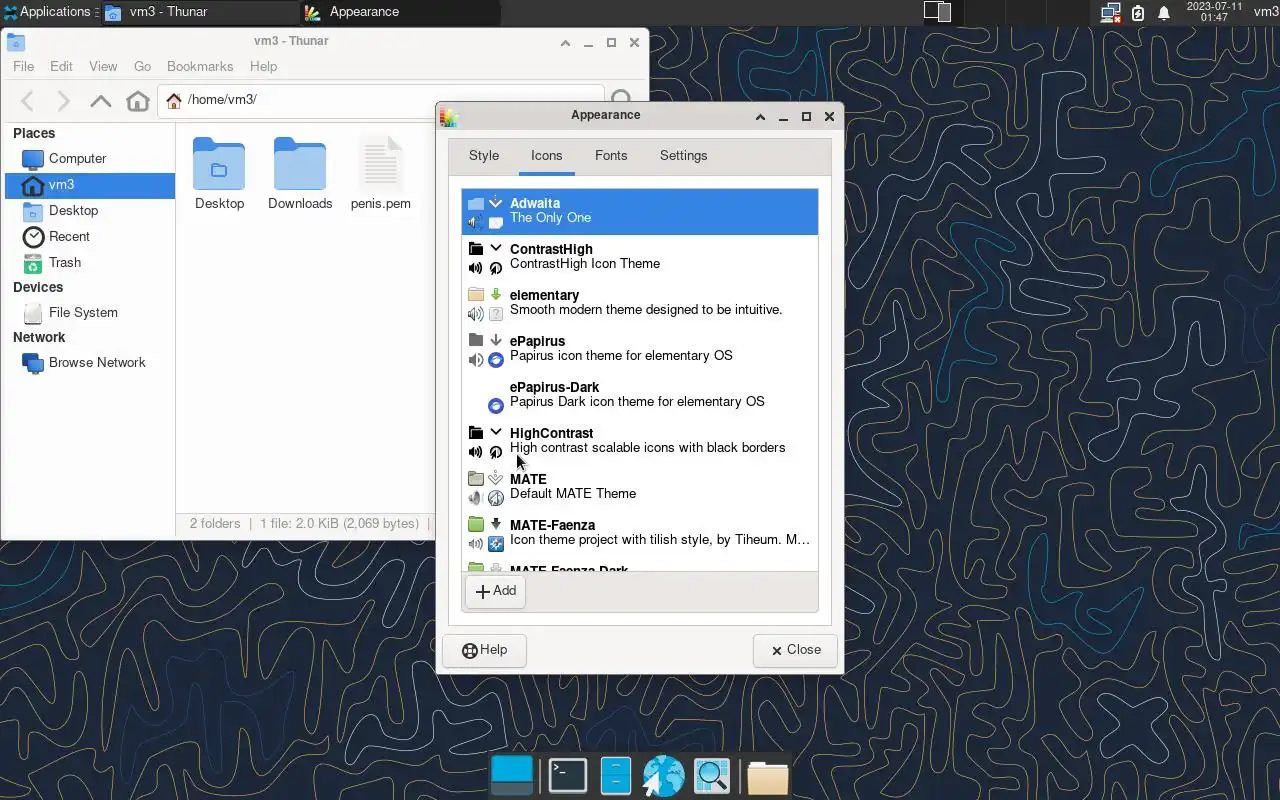This screenshot has height=800, width=1280.
Task: Open home folder via toolbar home icon
Action: 138,101
